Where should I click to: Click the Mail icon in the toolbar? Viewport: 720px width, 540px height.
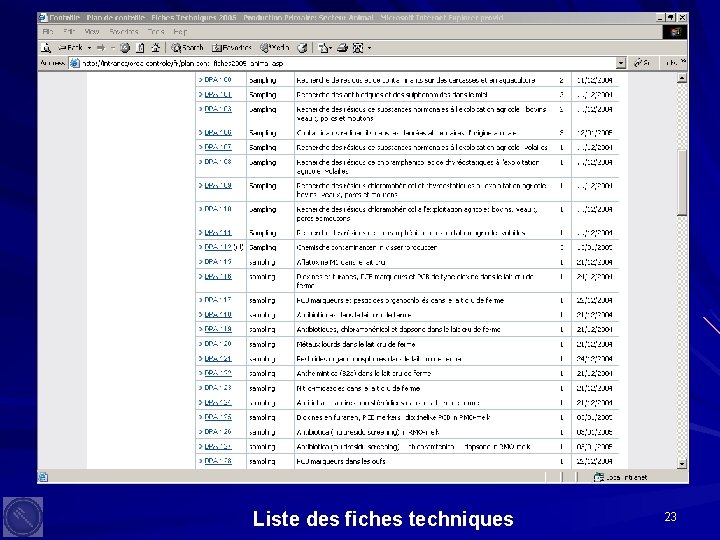click(323, 48)
